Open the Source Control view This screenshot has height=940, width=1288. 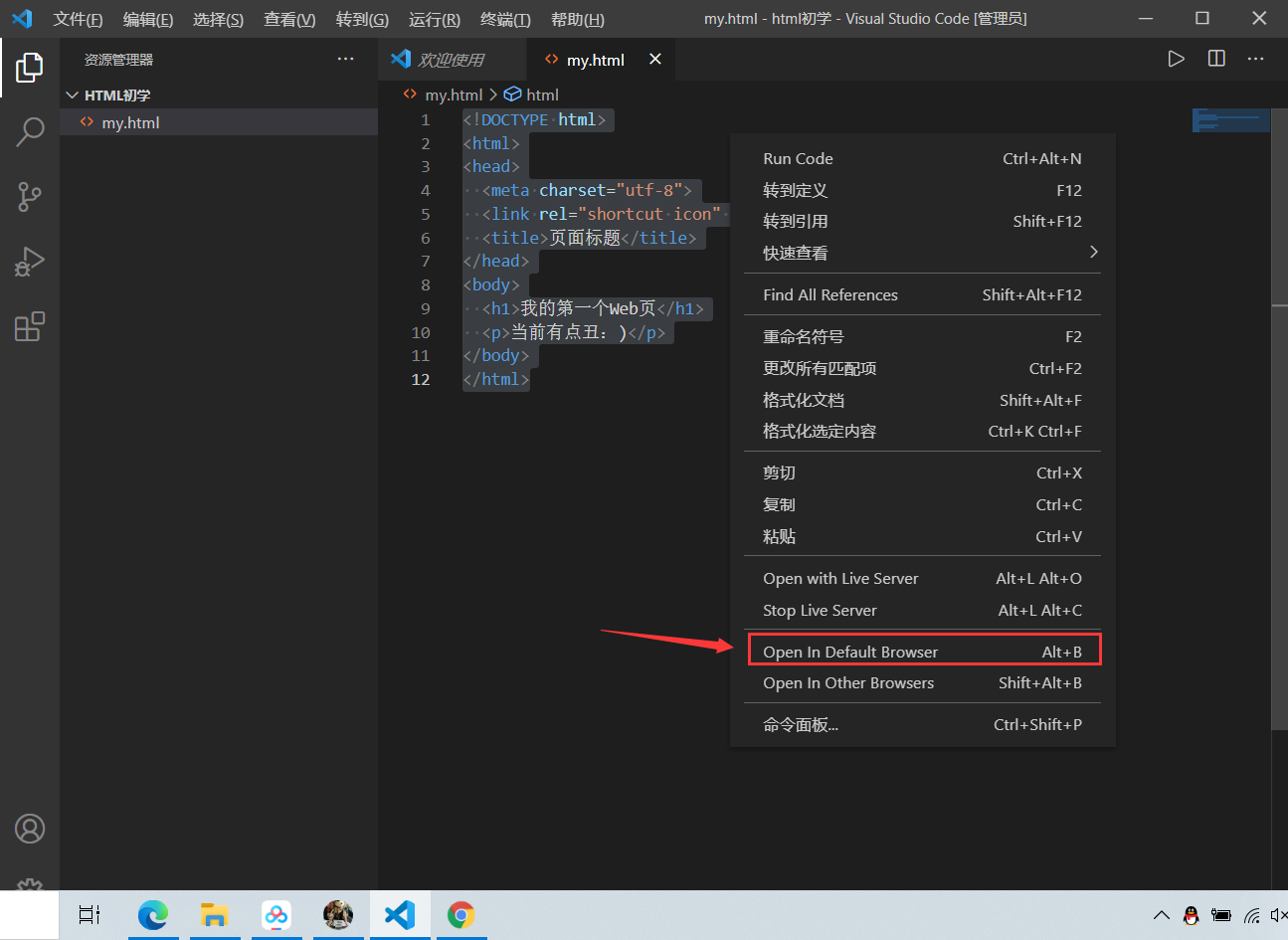[x=30, y=196]
